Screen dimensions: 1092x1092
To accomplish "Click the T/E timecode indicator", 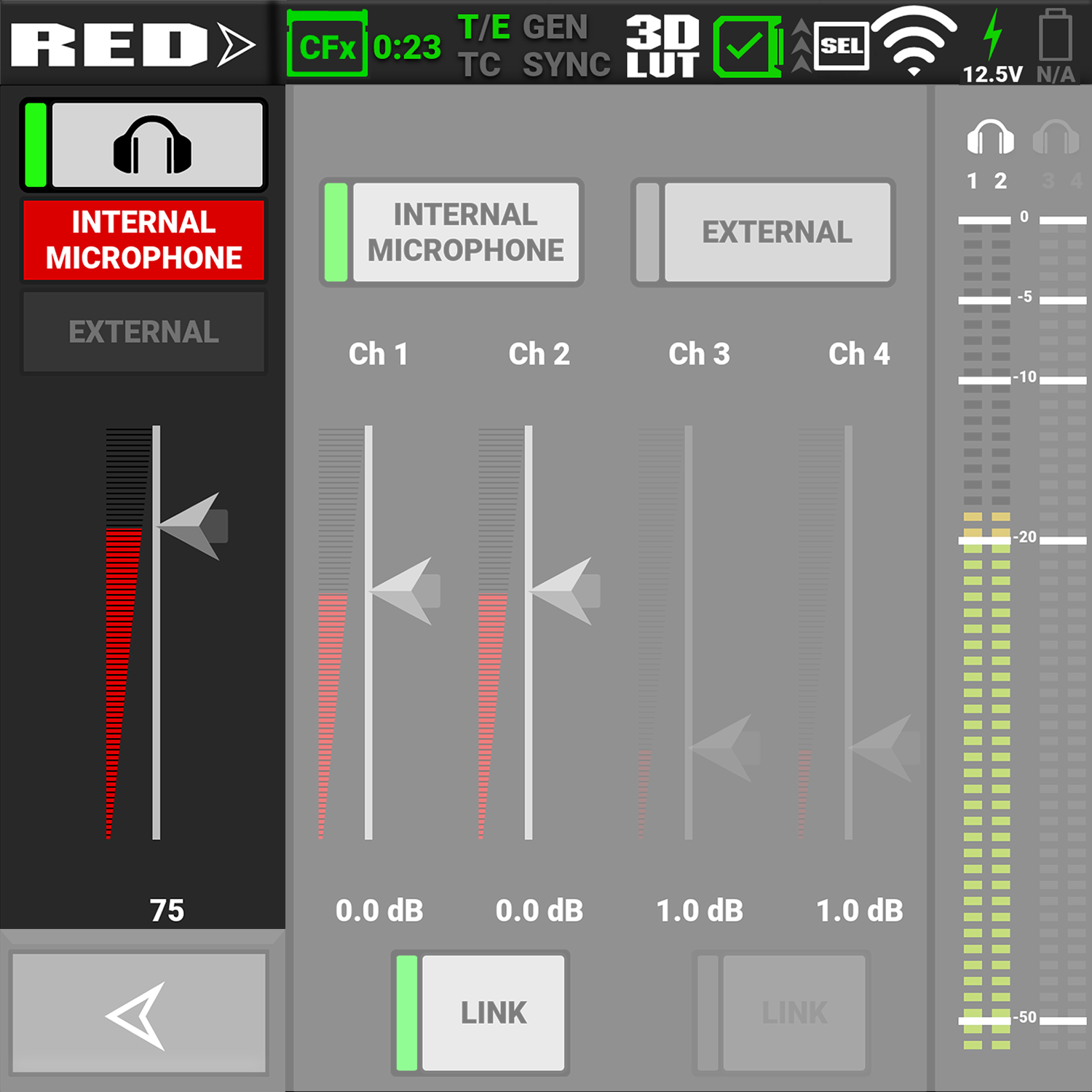I will tap(483, 28).
